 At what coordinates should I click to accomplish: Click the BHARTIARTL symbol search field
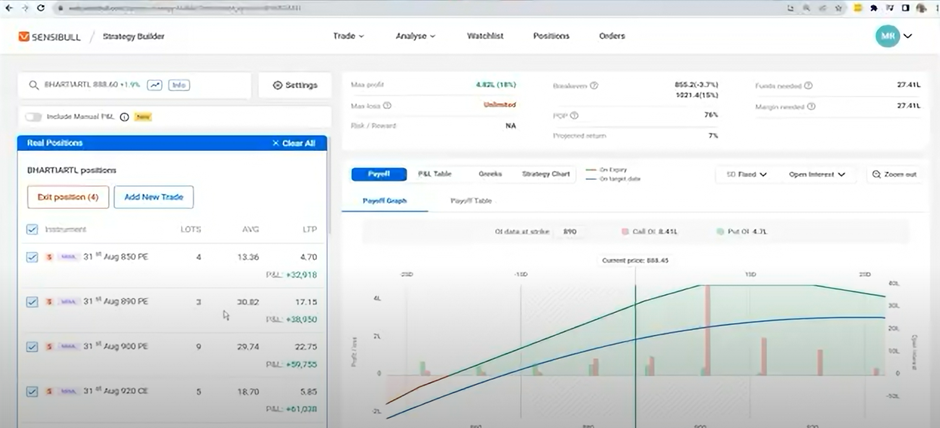click(134, 85)
